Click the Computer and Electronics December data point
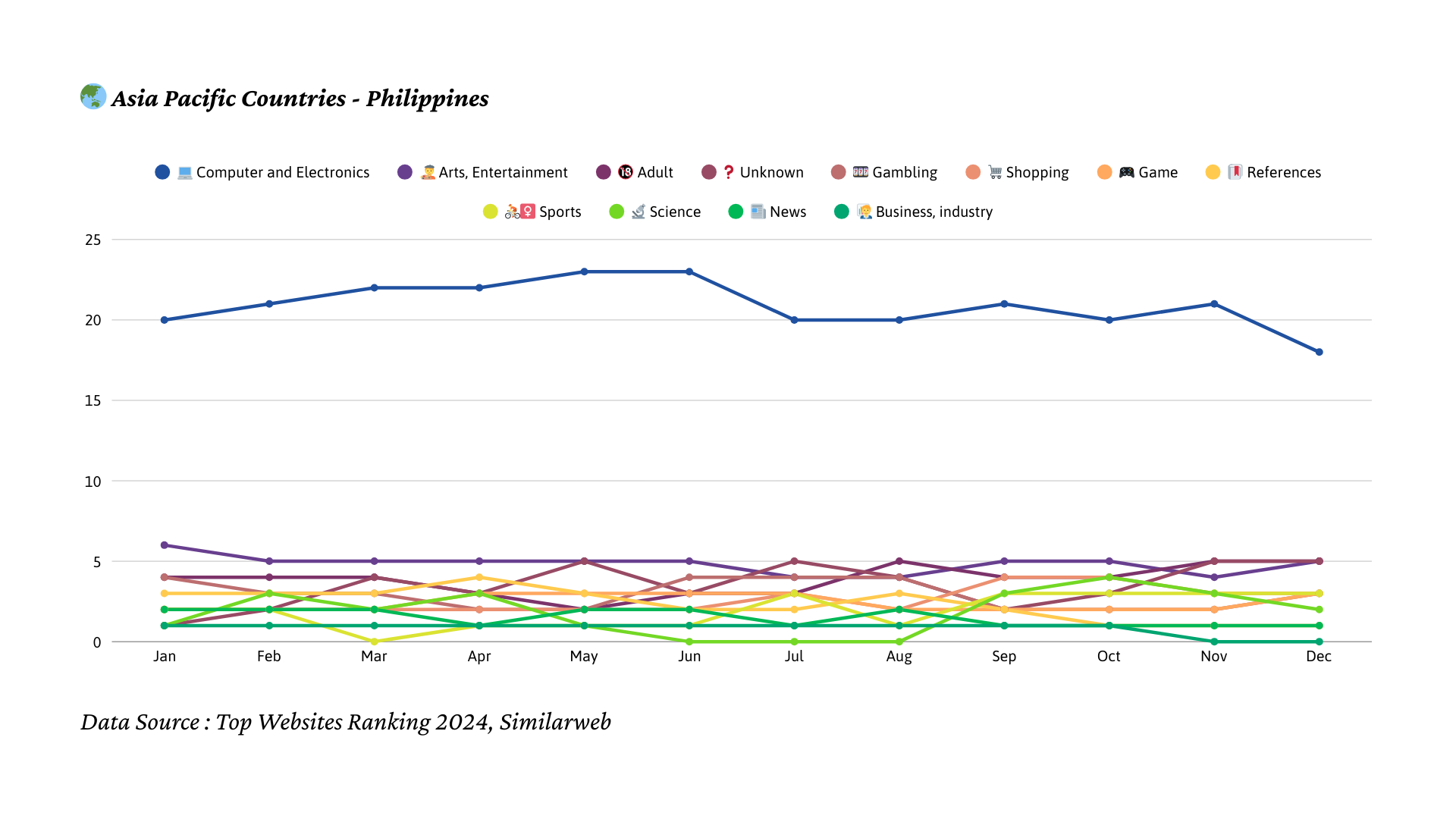This screenshot has height=819, width=1456. point(1319,352)
